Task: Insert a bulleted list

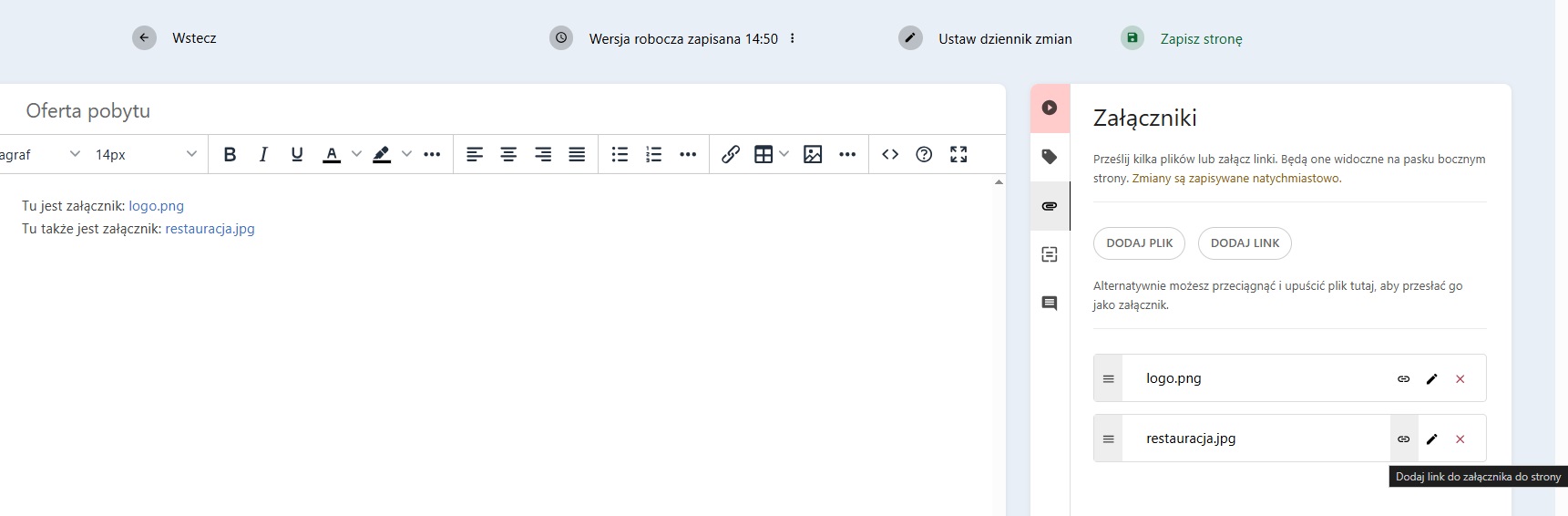Action: pos(620,155)
